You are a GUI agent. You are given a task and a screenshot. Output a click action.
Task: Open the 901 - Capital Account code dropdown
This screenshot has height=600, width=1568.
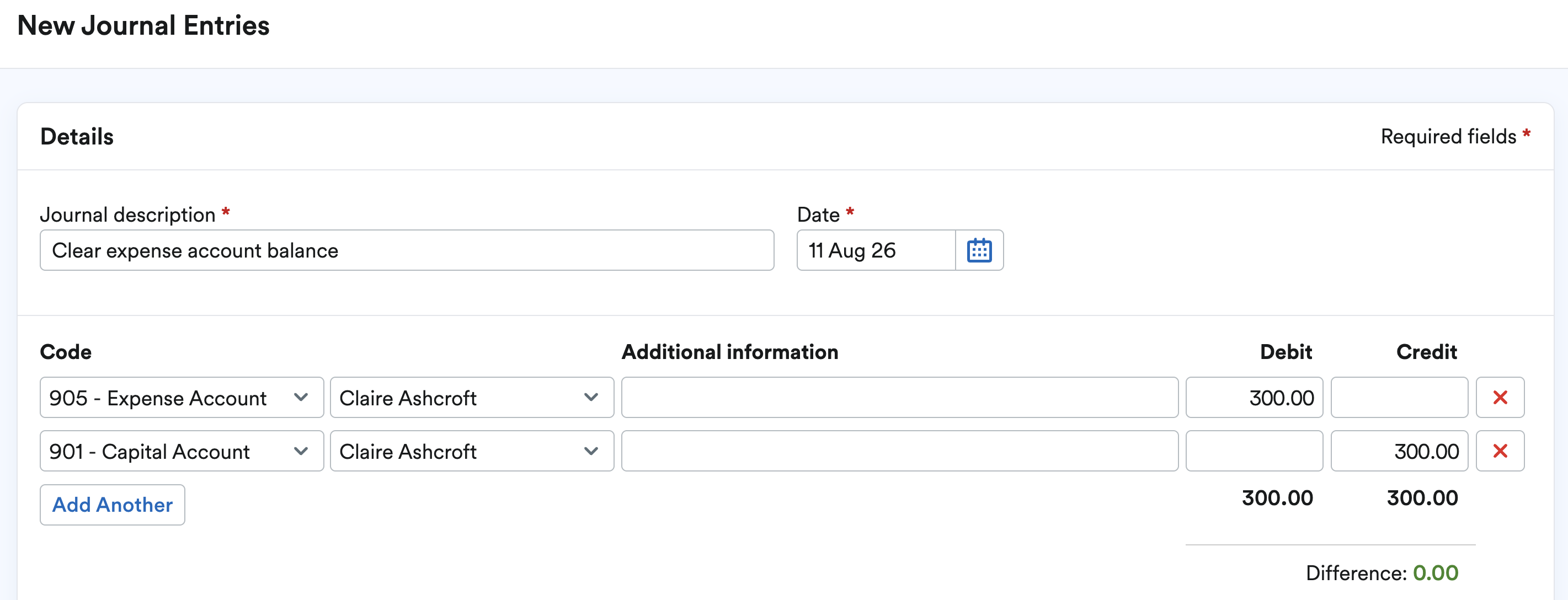pyautogui.click(x=182, y=451)
